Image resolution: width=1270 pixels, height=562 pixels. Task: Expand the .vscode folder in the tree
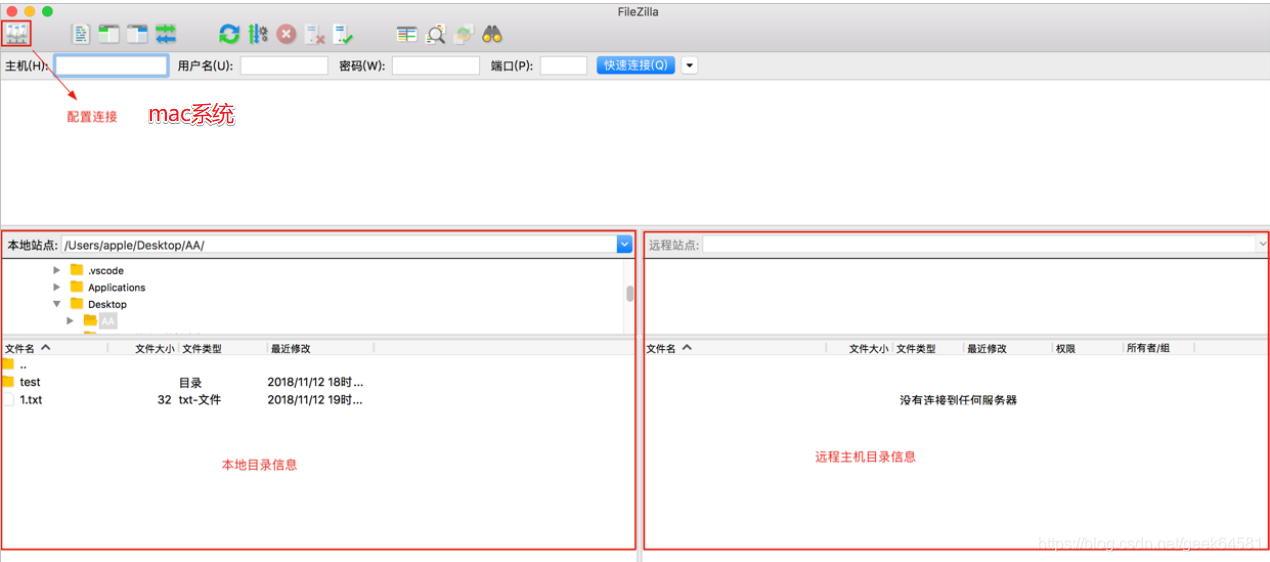tap(57, 270)
